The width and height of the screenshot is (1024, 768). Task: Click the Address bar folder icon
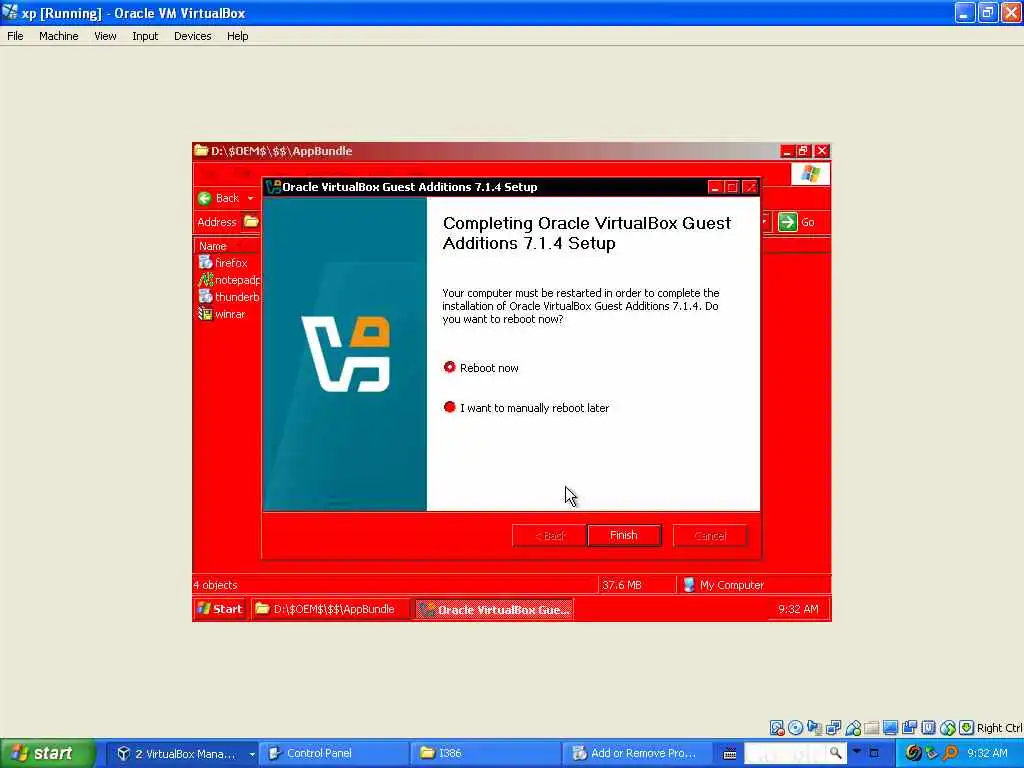[x=251, y=222]
